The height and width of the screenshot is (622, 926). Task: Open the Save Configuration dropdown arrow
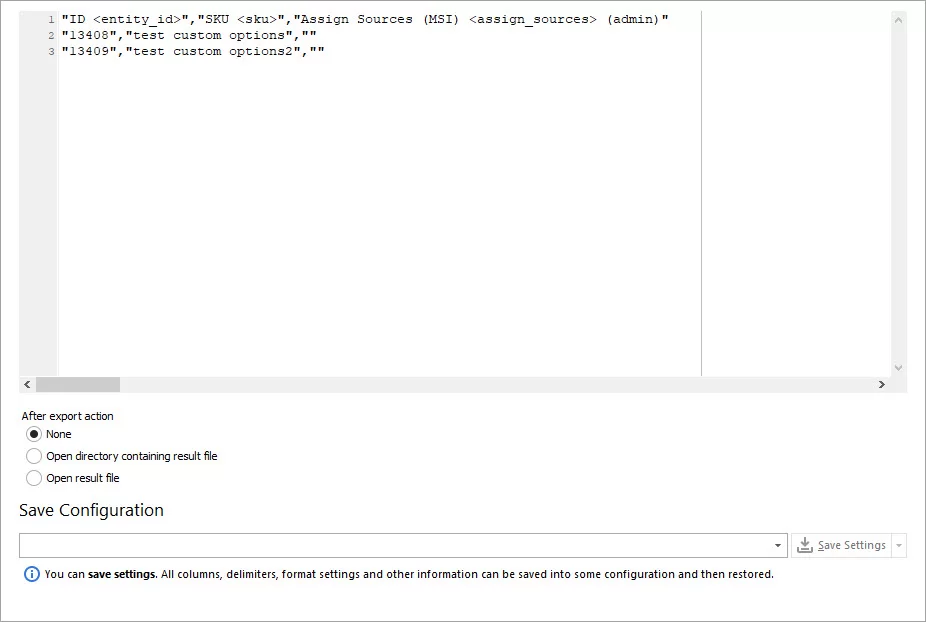coord(778,545)
